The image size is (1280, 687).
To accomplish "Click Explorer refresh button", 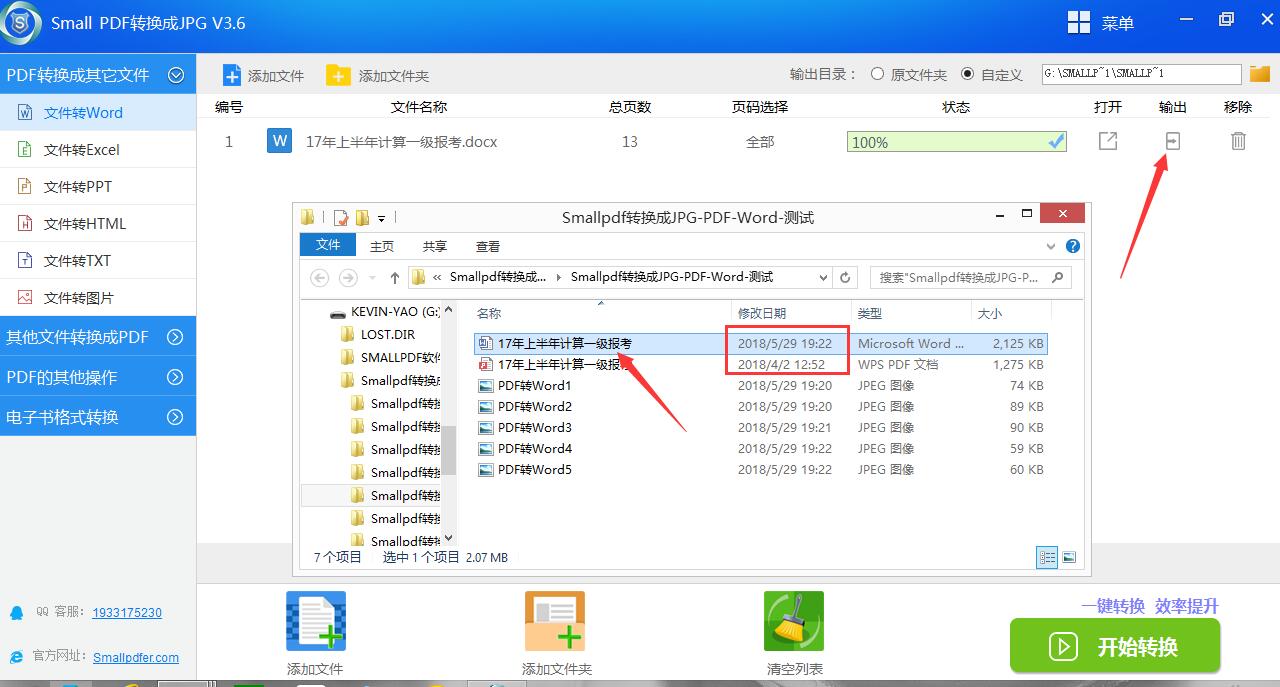I will point(846,278).
